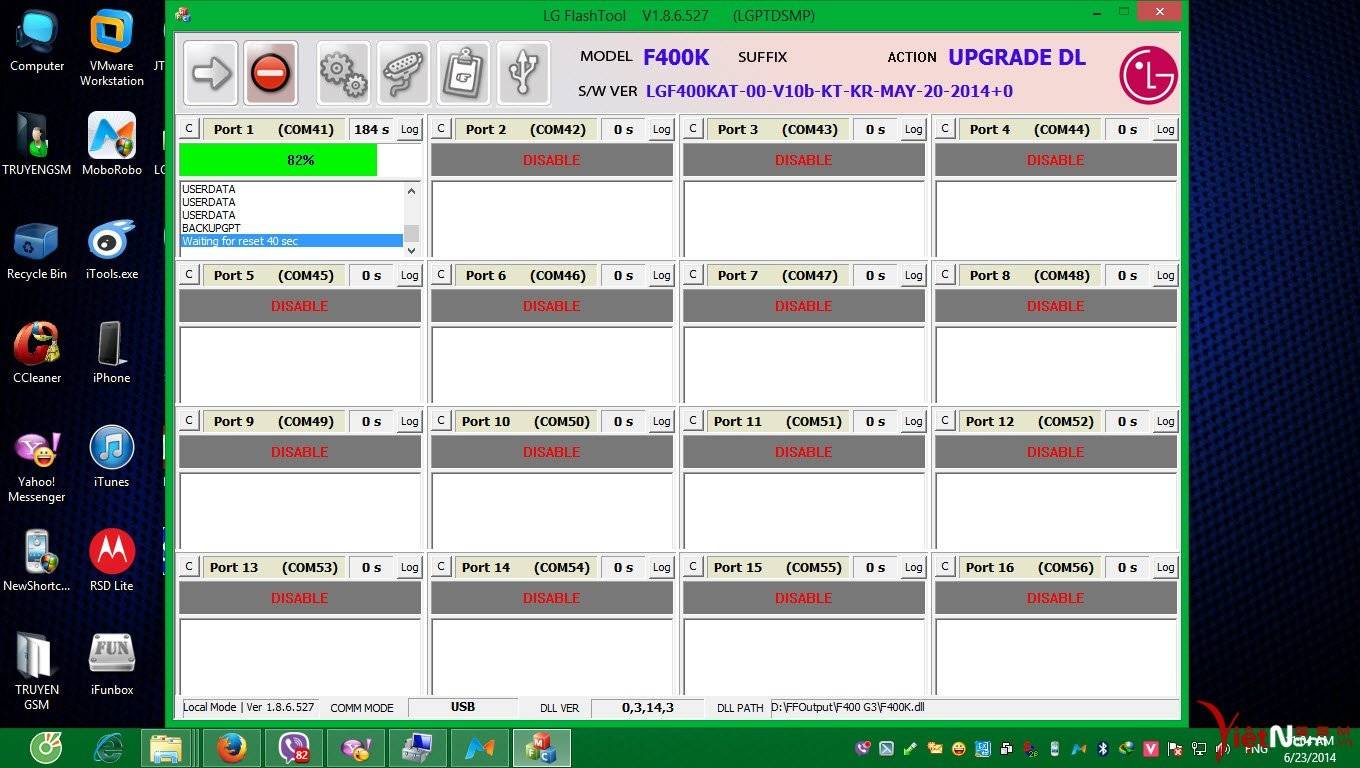Open the Log for Port 8
This screenshot has height=768, width=1360.
coord(1166,275)
